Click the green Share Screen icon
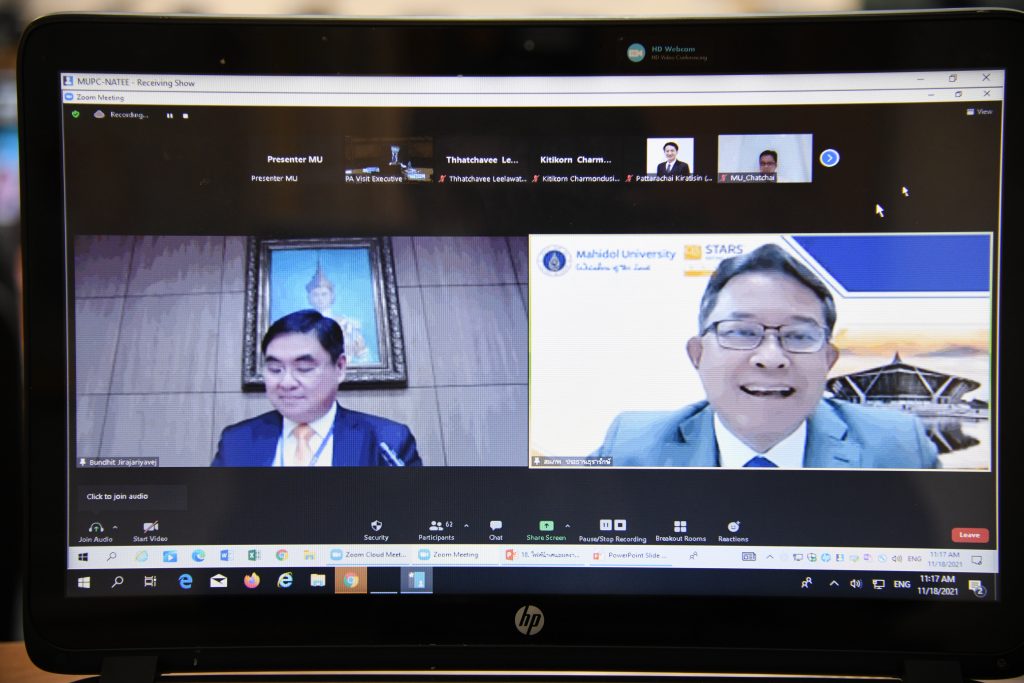Screen dimensions: 1024x683 546,526
